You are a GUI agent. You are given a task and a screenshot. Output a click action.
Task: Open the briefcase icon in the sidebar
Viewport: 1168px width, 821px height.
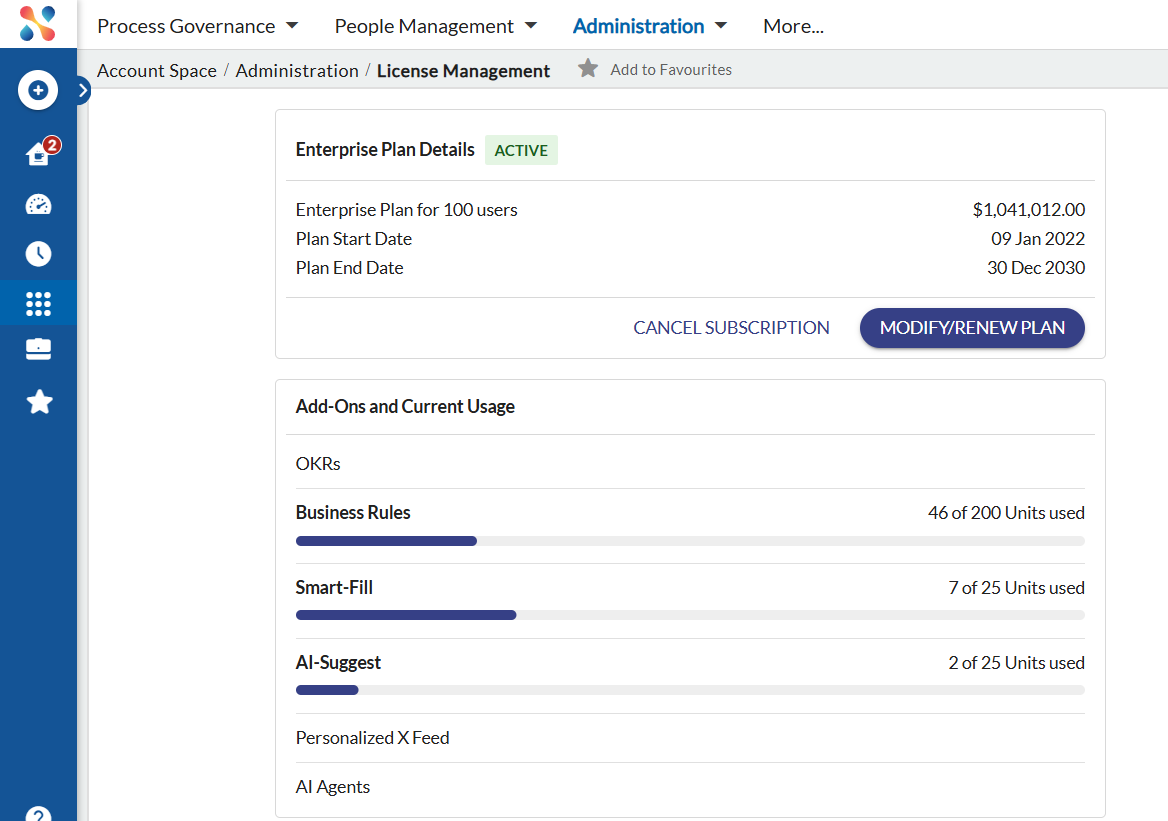point(38,350)
